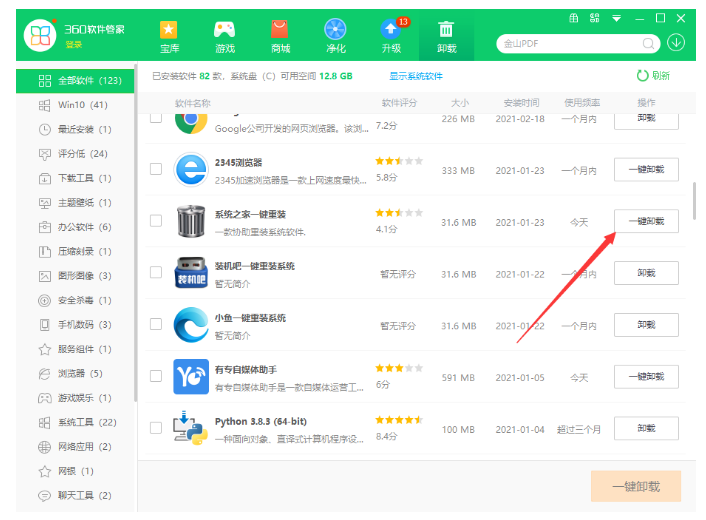This screenshot has width=706, height=520.
Task: Click the magnifier search icon
Action: click(650, 43)
